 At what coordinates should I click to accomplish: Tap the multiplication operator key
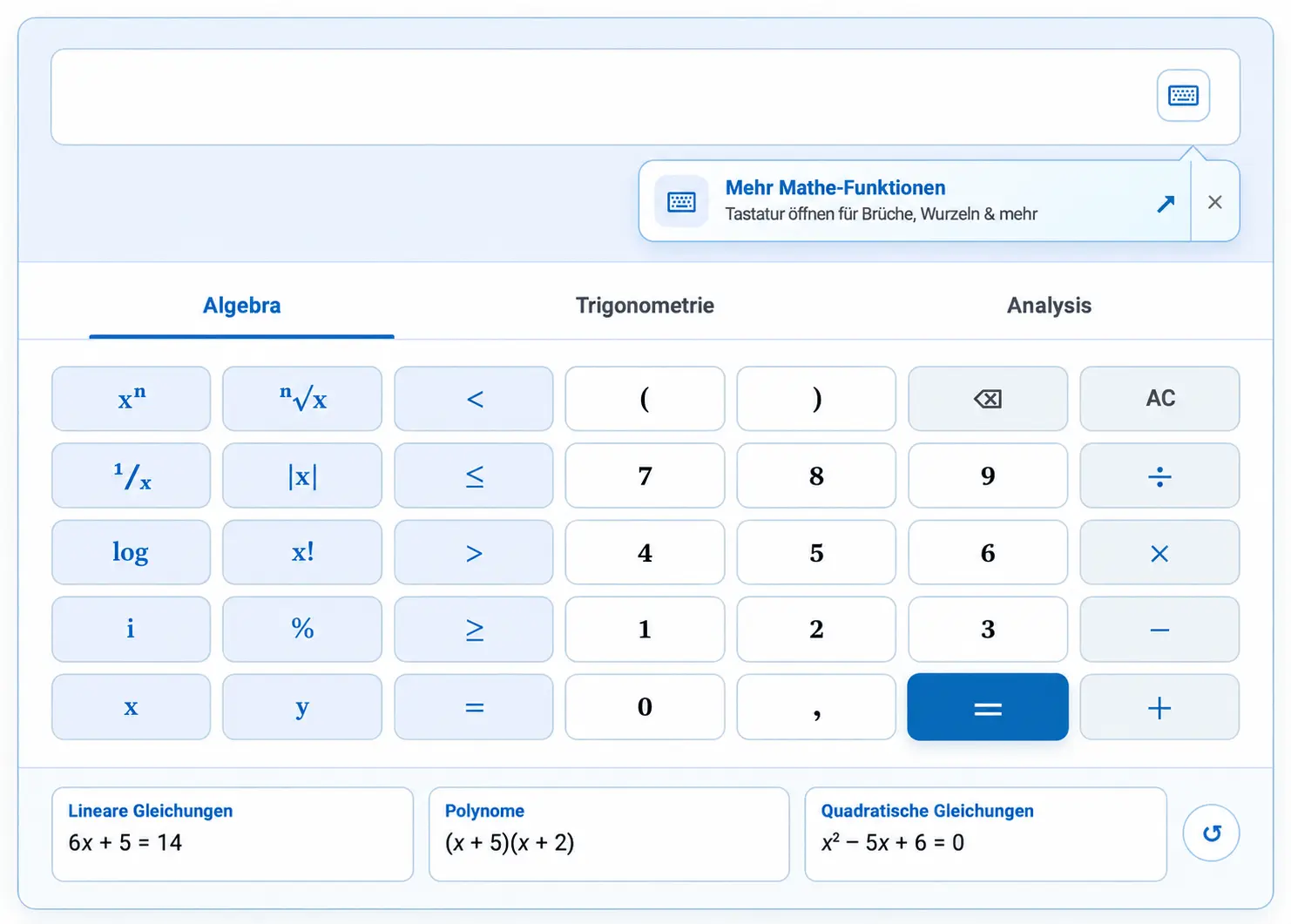[1159, 552]
